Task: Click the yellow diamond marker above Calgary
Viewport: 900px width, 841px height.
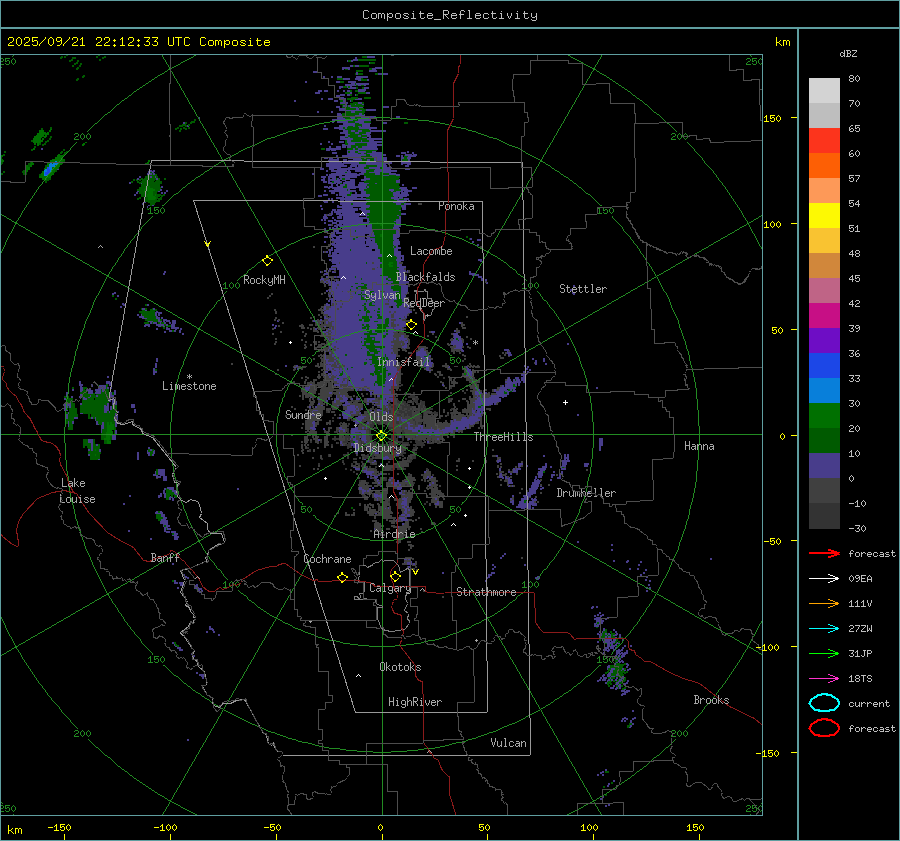Action: pyautogui.click(x=395, y=577)
